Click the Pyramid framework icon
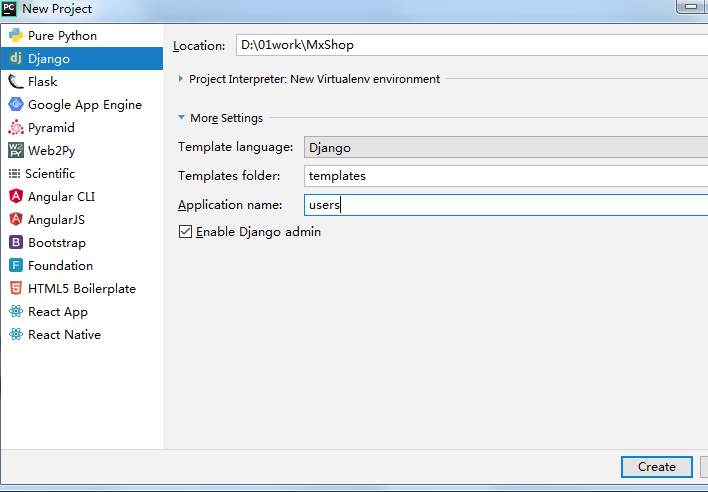 point(16,128)
